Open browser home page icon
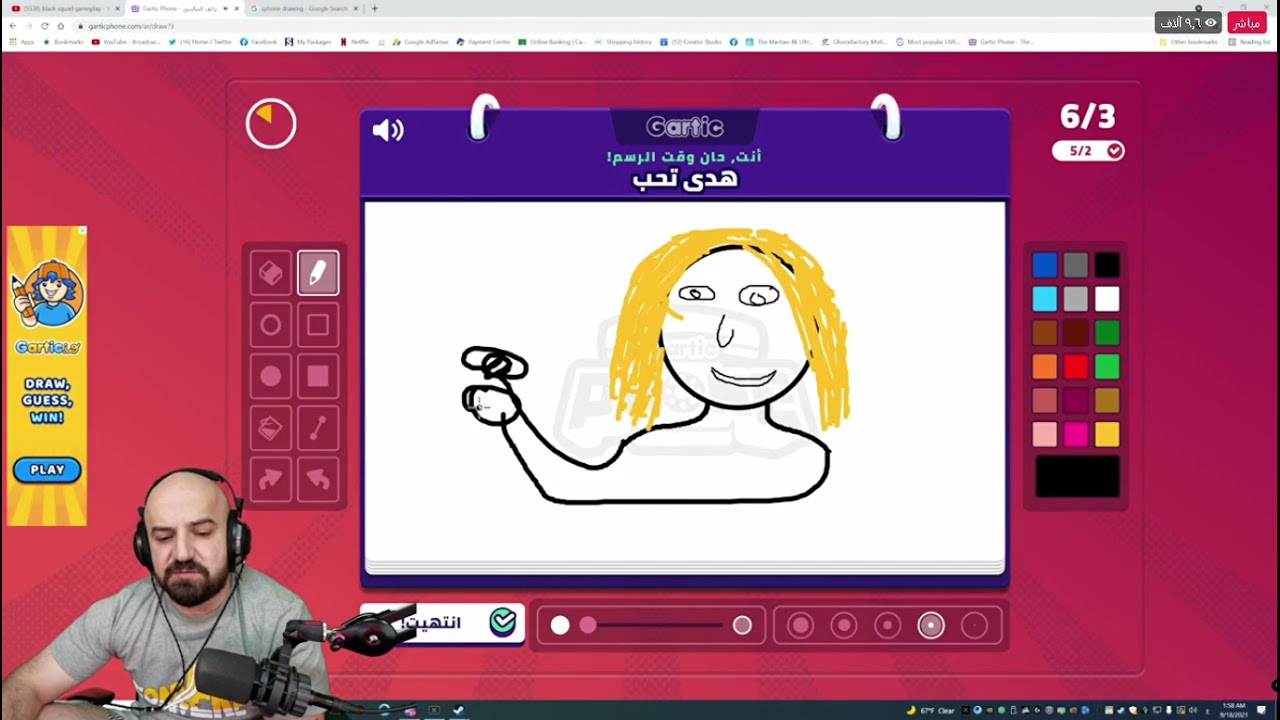1280x720 pixels. 61,26
